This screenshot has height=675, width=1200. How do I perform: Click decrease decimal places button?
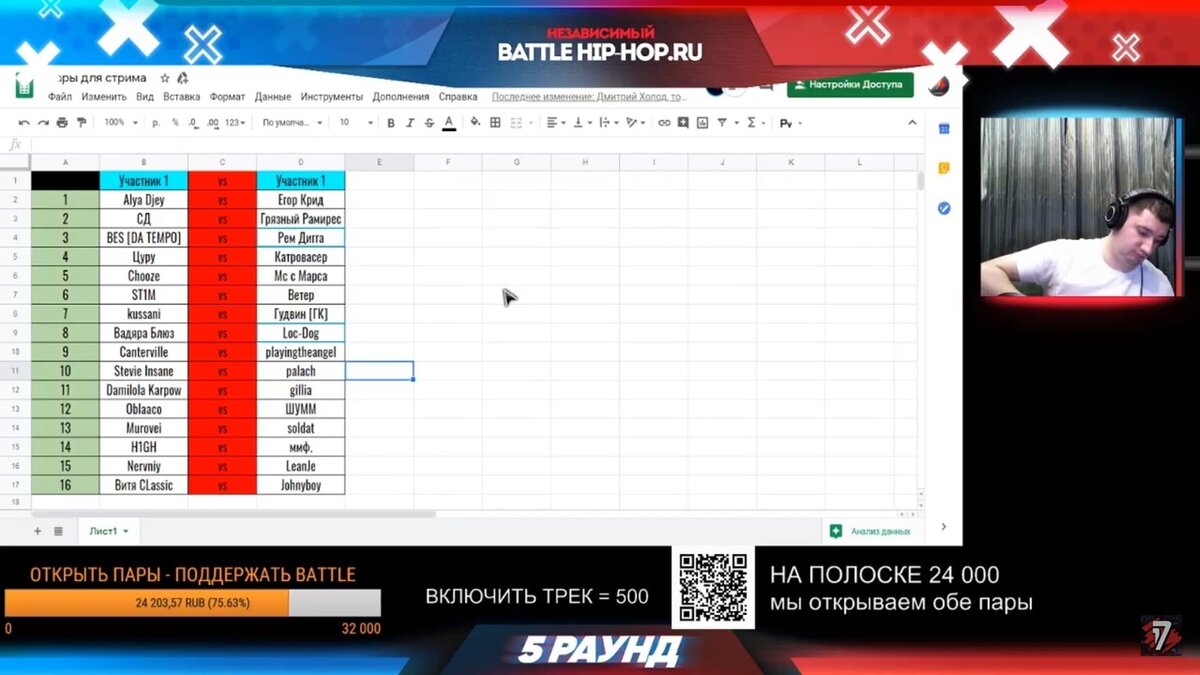point(194,123)
